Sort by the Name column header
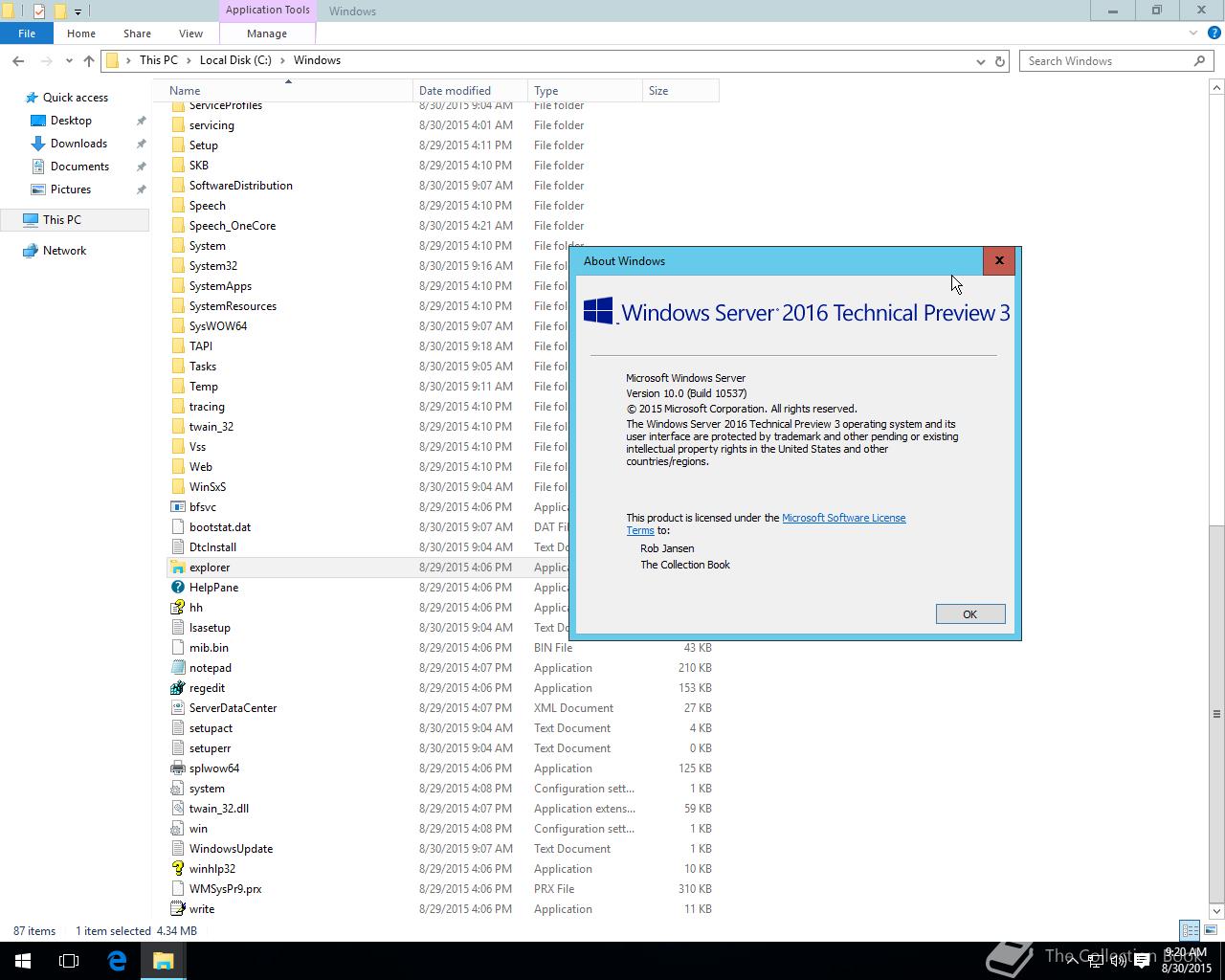 tap(288, 91)
